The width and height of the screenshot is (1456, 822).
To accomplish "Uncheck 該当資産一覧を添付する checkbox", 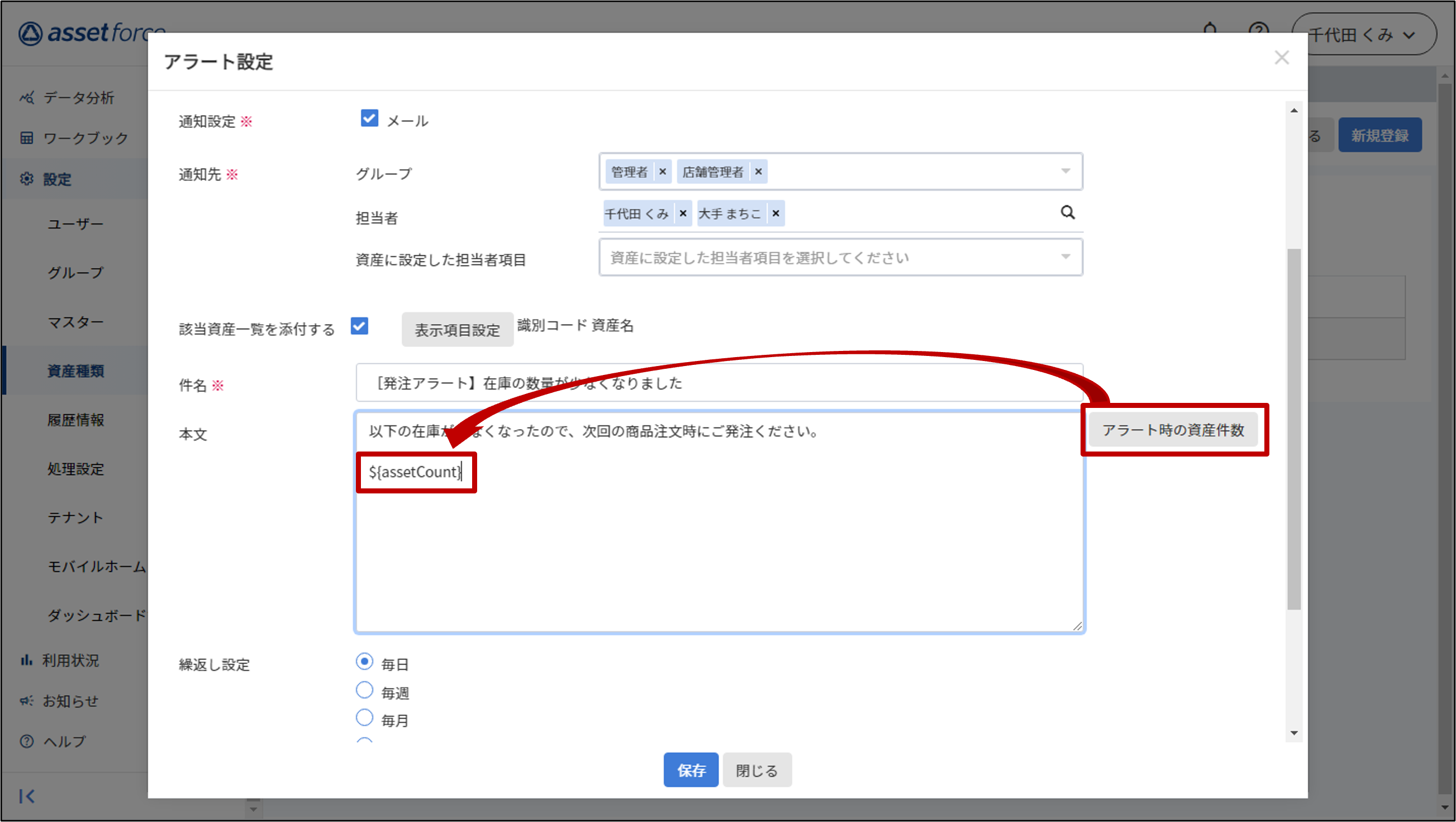I will click(x=359, y=326).
